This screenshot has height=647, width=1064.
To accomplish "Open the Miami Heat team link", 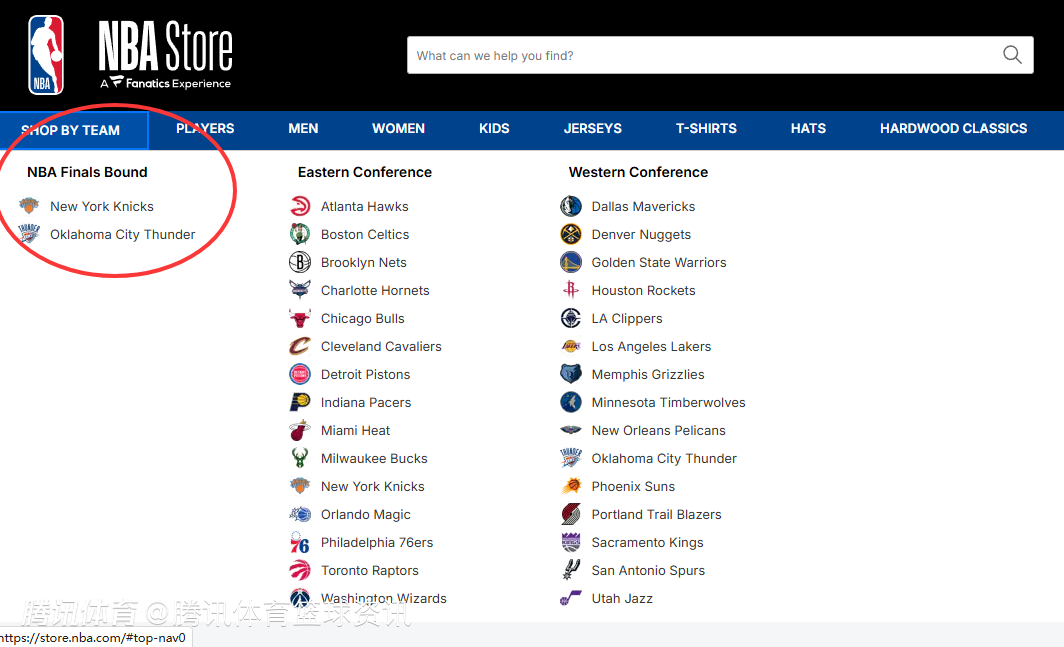I will click(x=355, y=430).
